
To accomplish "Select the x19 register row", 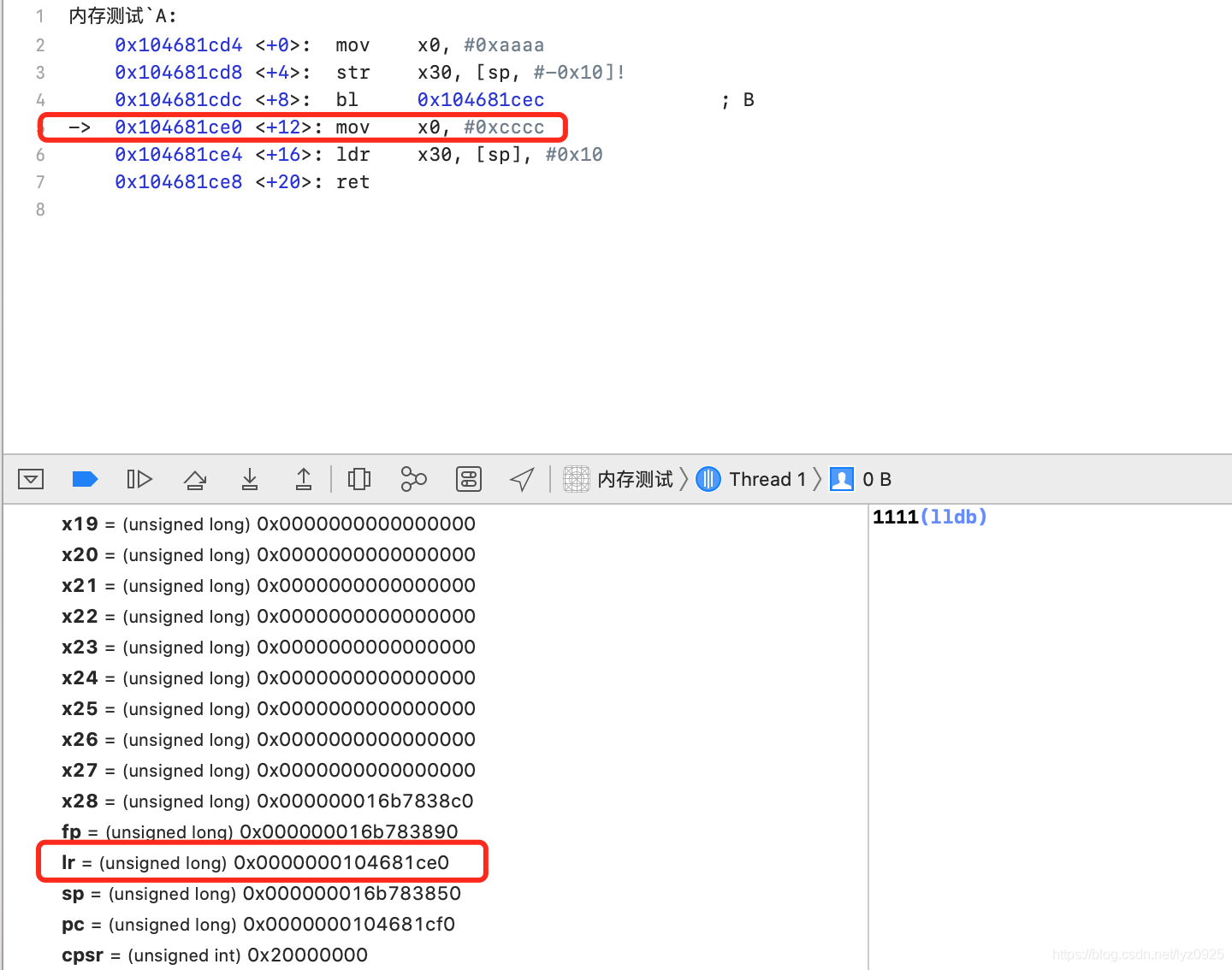I will (x=269, y=524).
